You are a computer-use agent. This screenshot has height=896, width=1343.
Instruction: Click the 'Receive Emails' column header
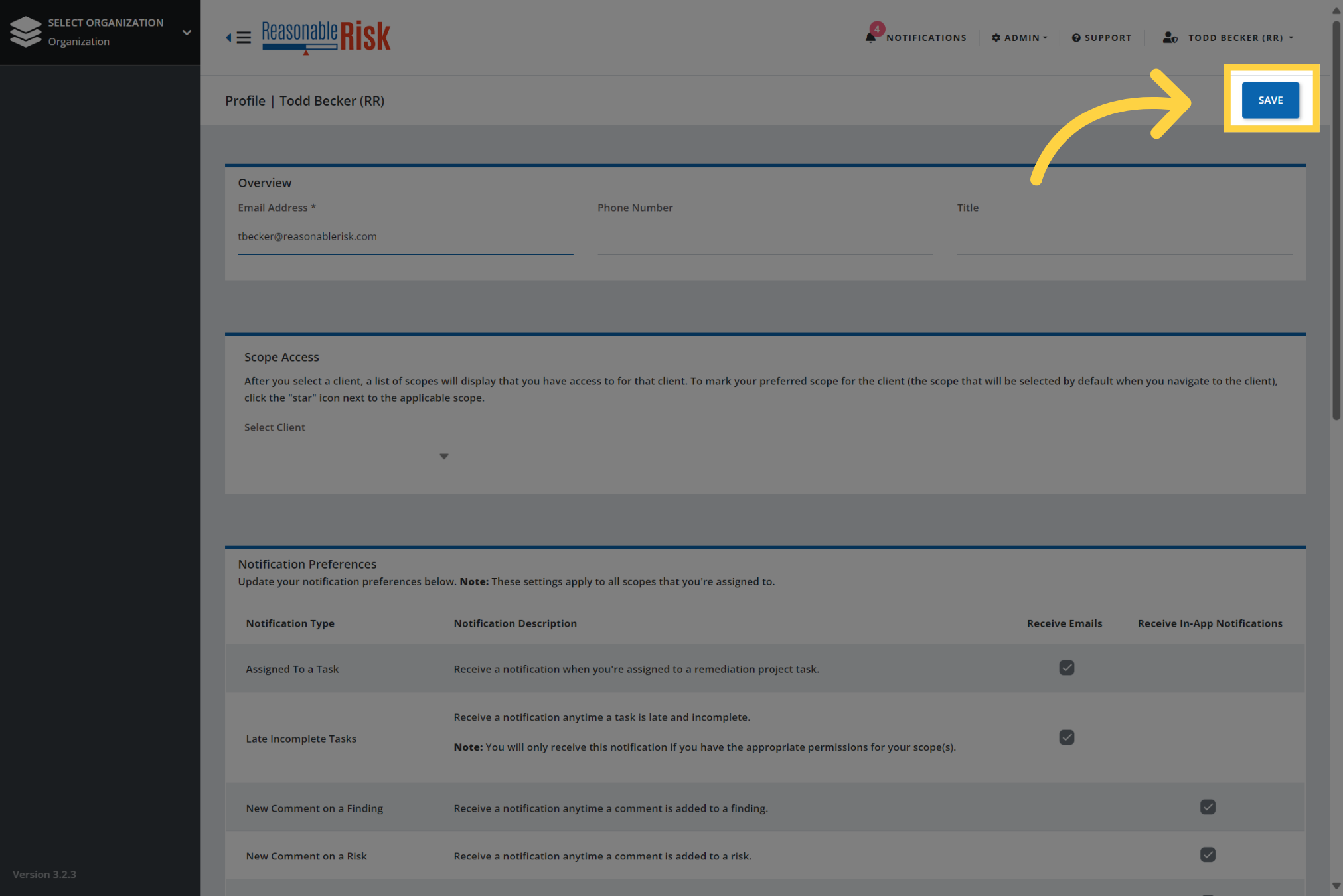point(1064,623)
